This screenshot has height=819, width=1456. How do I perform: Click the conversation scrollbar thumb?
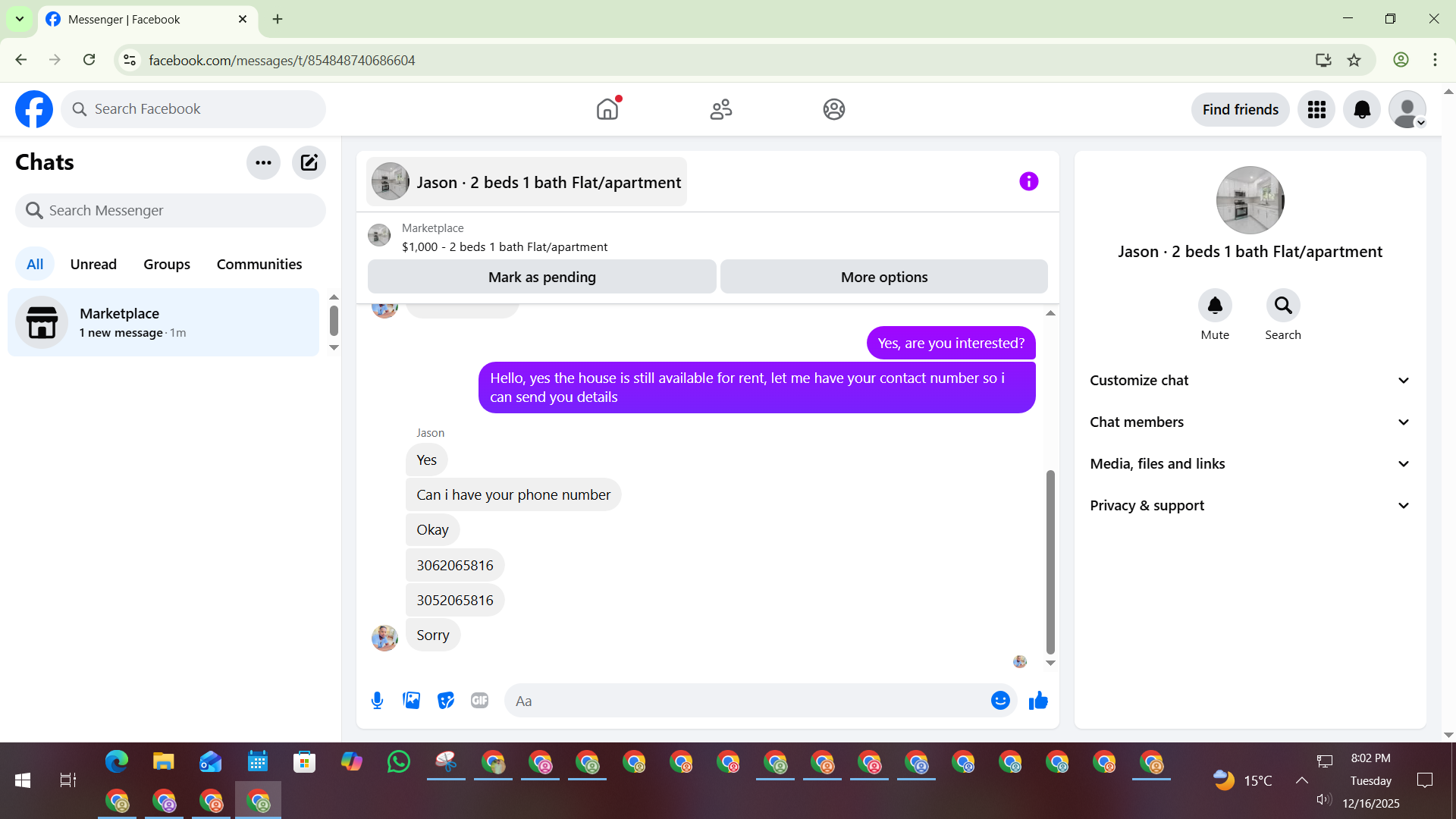(x=1050, y=562)
